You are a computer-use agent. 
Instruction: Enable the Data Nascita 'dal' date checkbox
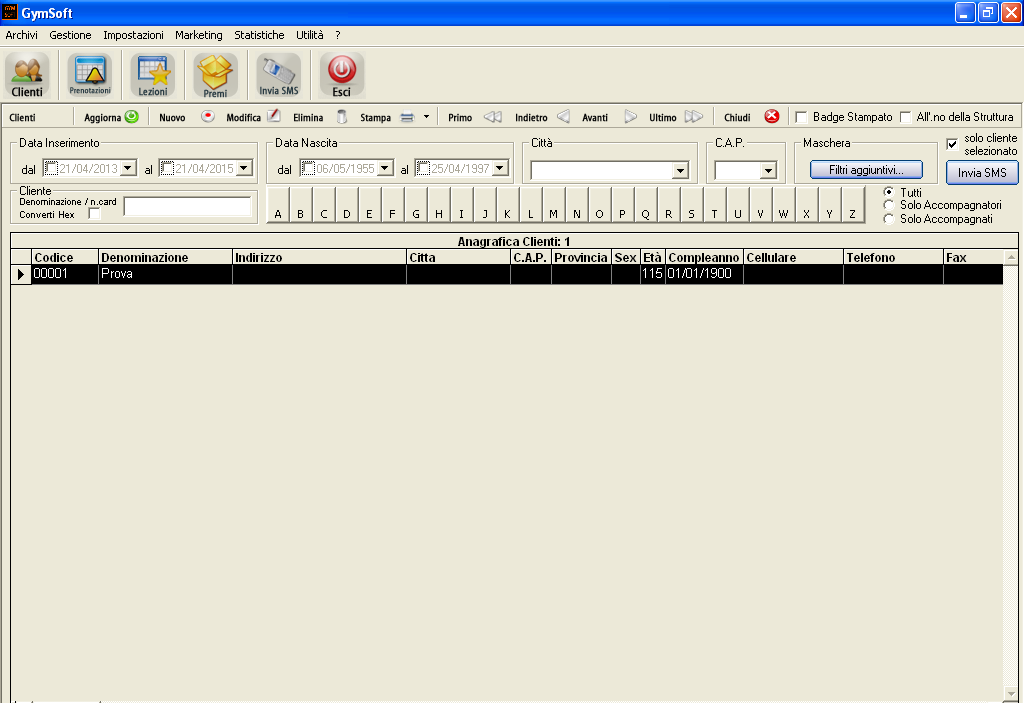[x=308, y=169]
